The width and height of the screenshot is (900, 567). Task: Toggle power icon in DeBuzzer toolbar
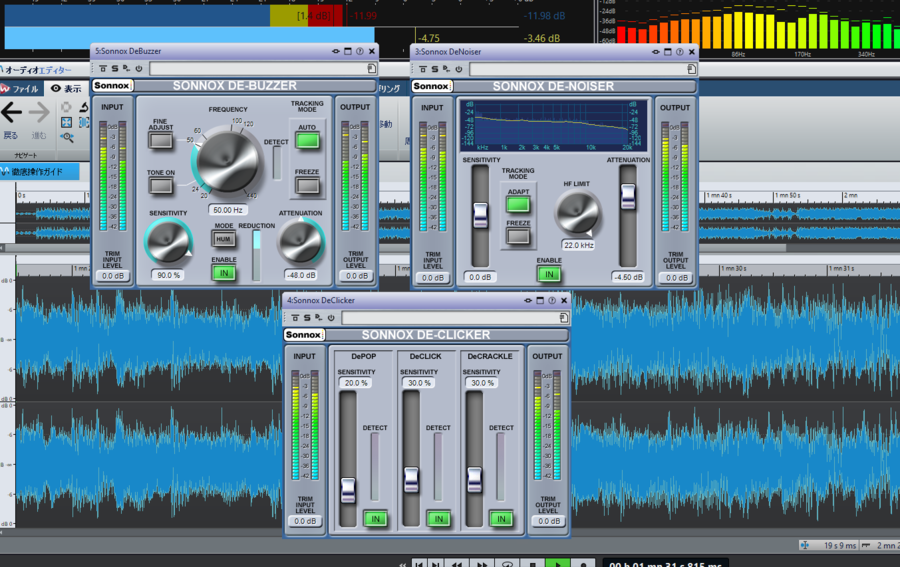(139, 68)
